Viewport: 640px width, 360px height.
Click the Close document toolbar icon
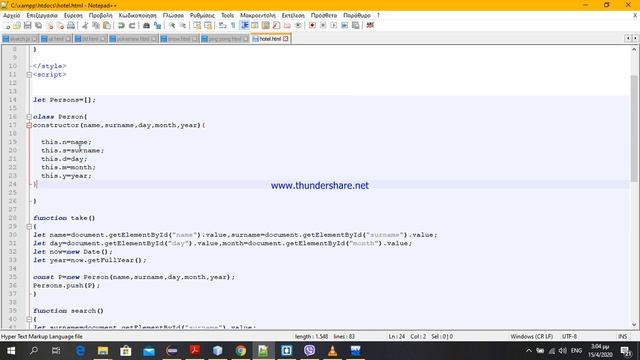pos(49,25)
